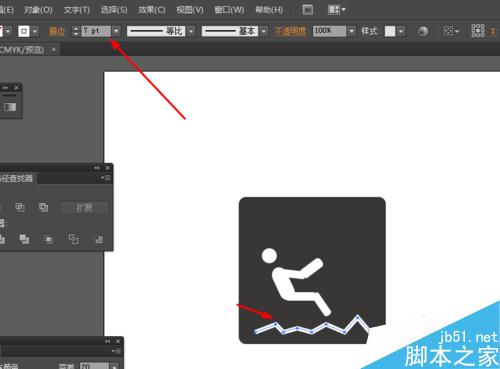
Task: Click the Exclude shape mode icon
Action: 43,207
